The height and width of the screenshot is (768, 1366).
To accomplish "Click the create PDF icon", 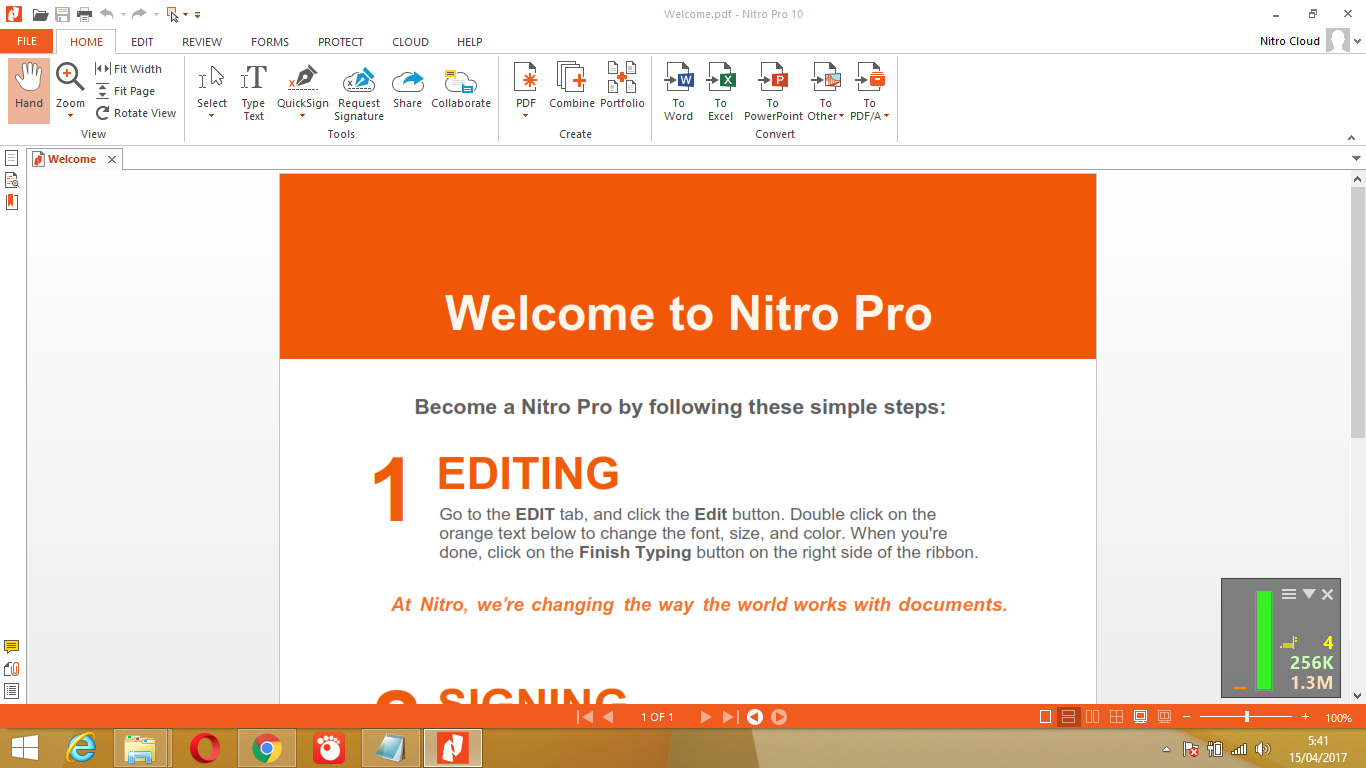I will [525, 78].
